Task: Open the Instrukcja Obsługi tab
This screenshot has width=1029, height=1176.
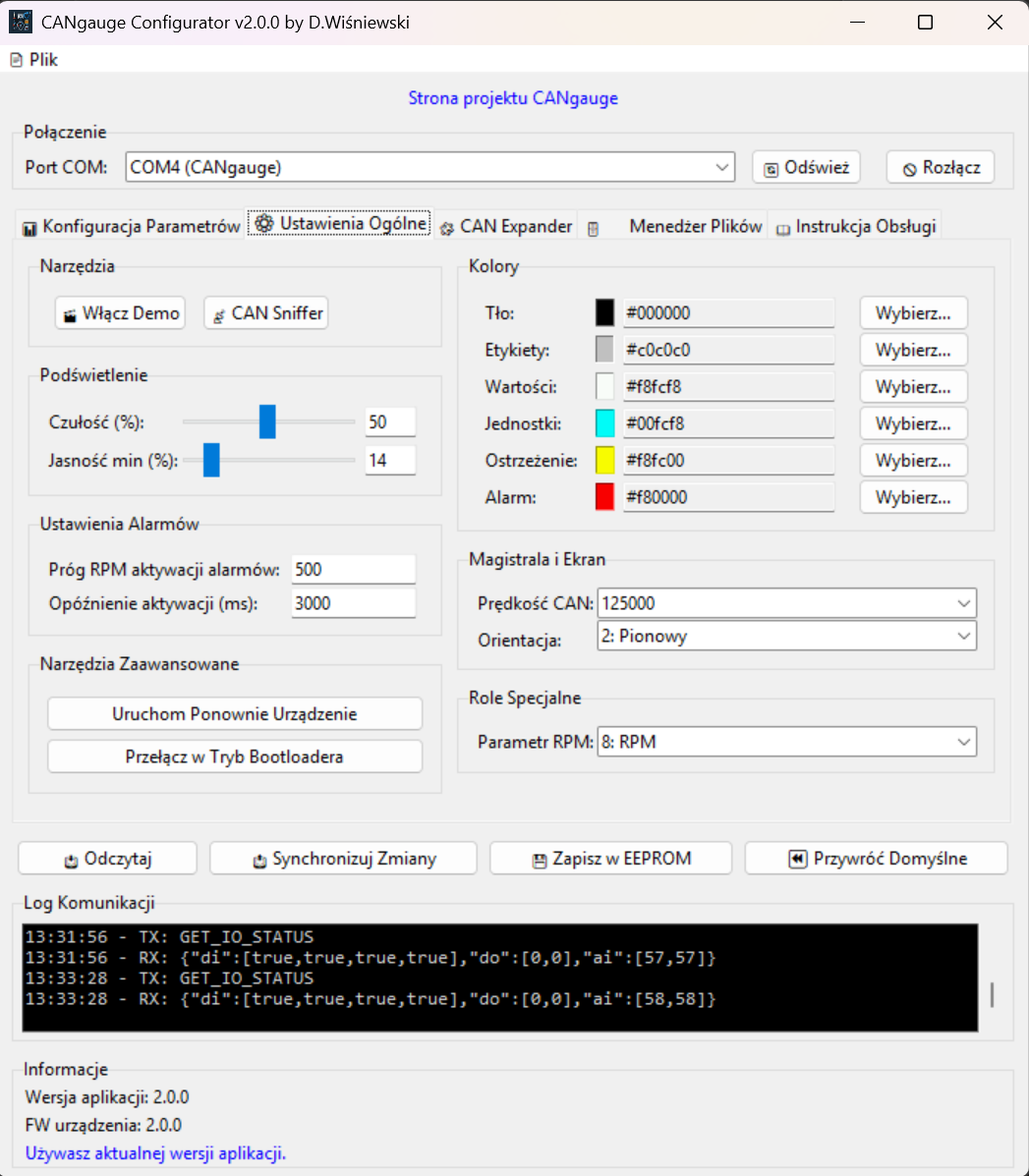Action: 856,226
